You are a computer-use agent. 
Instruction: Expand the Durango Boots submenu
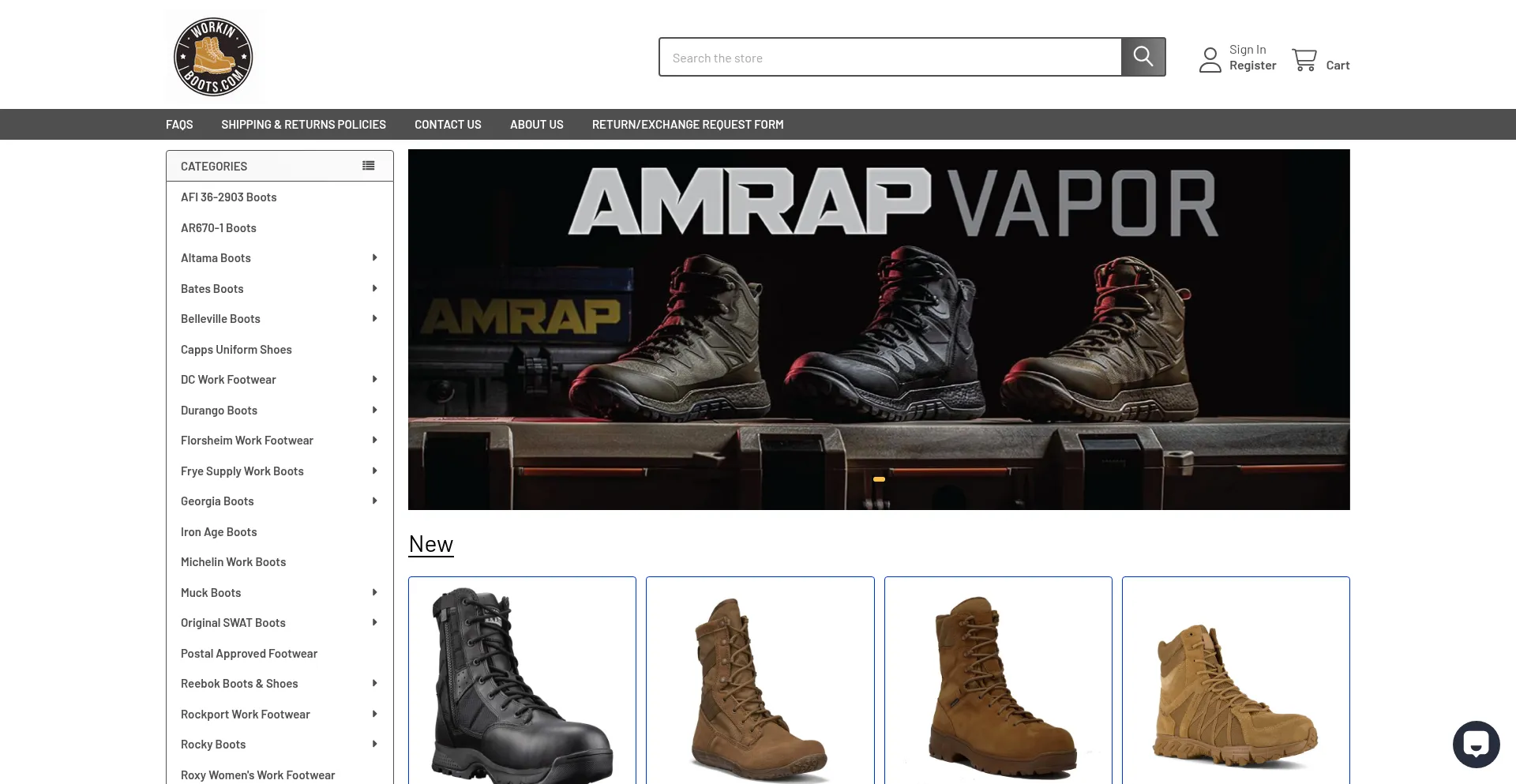(x=374, y=410)
